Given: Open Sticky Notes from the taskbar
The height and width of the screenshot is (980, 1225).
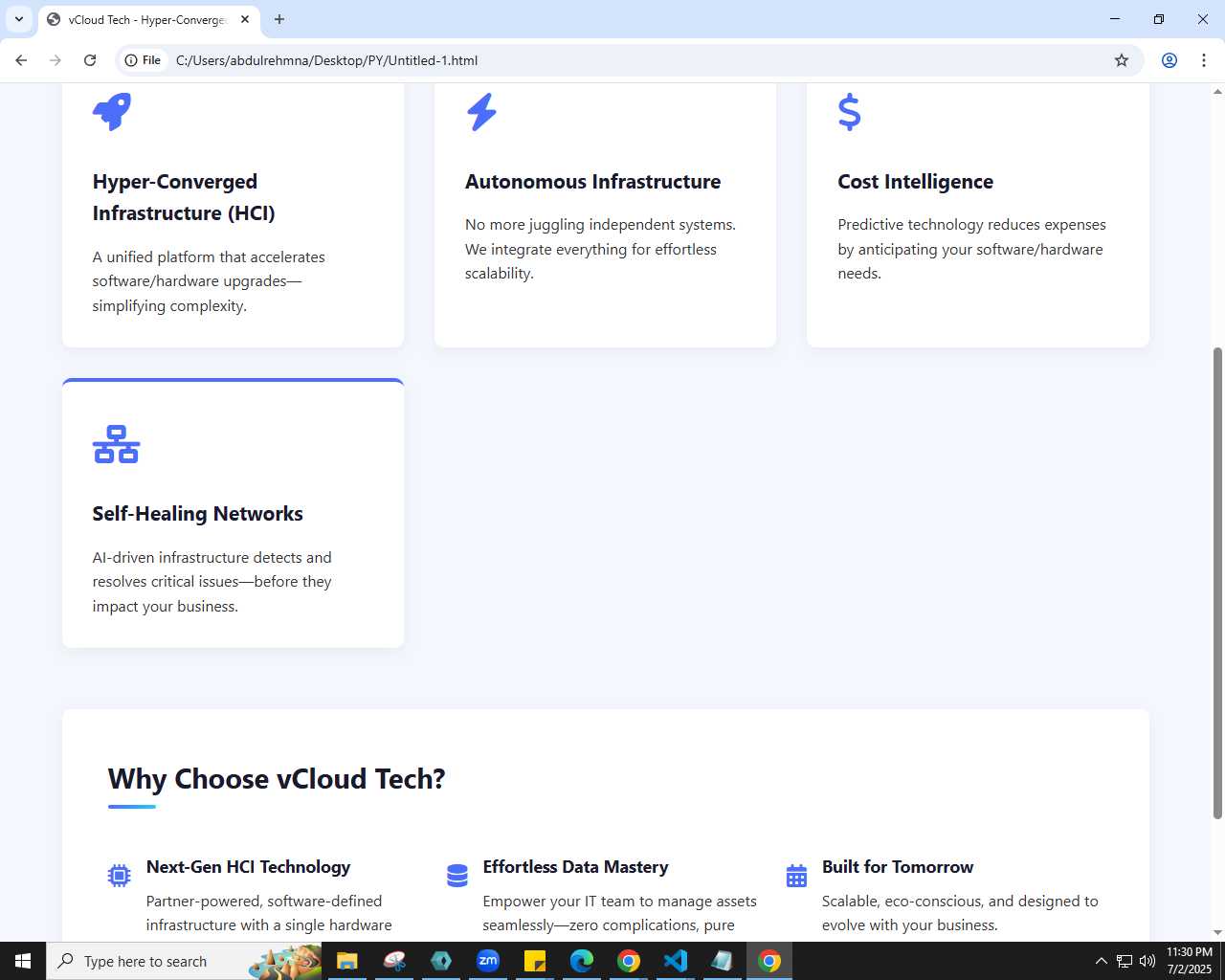Looking at the screenshot, I should click(535, 961).
